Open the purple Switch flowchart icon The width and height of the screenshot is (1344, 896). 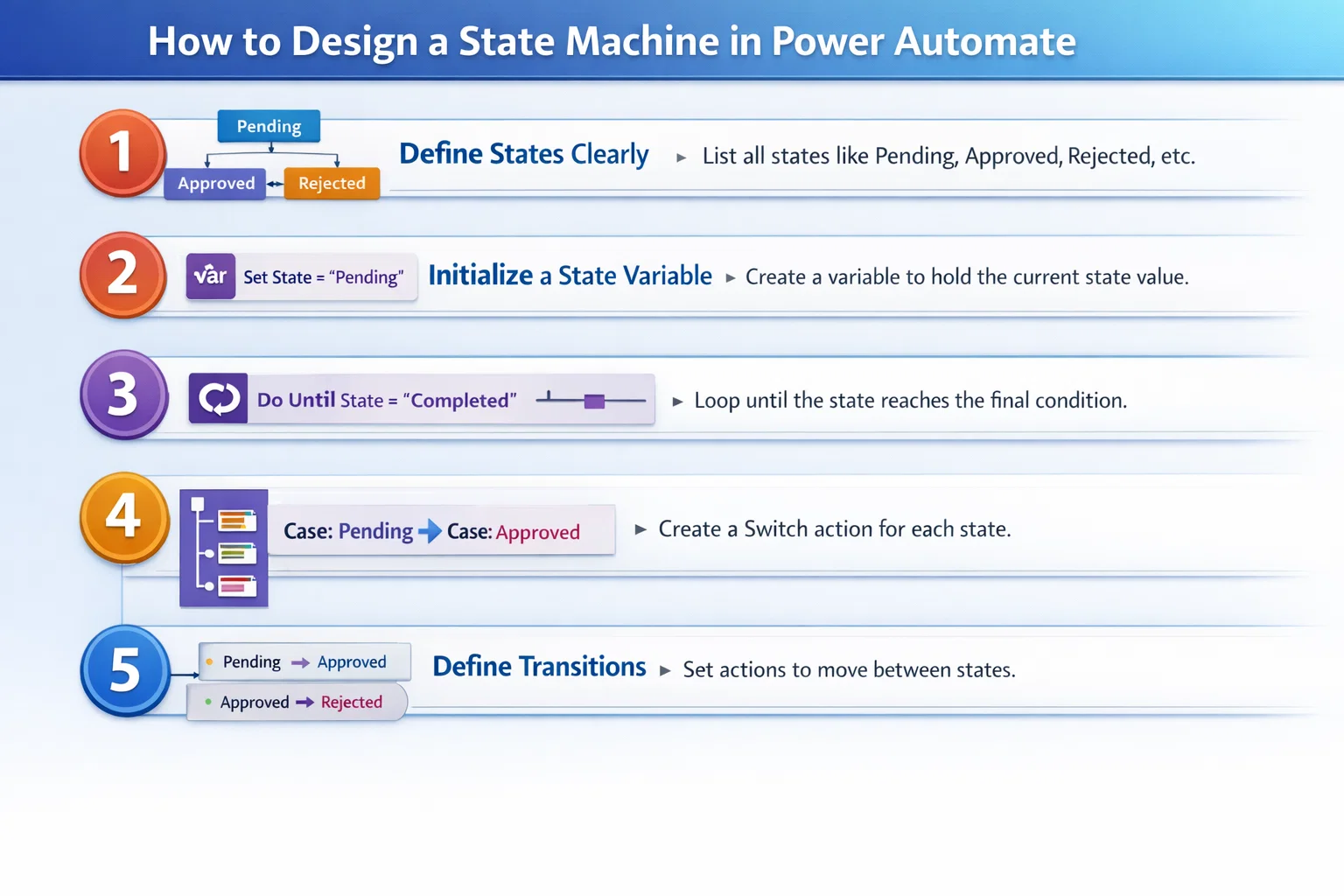pyautogui.click(x=224, y=547)
